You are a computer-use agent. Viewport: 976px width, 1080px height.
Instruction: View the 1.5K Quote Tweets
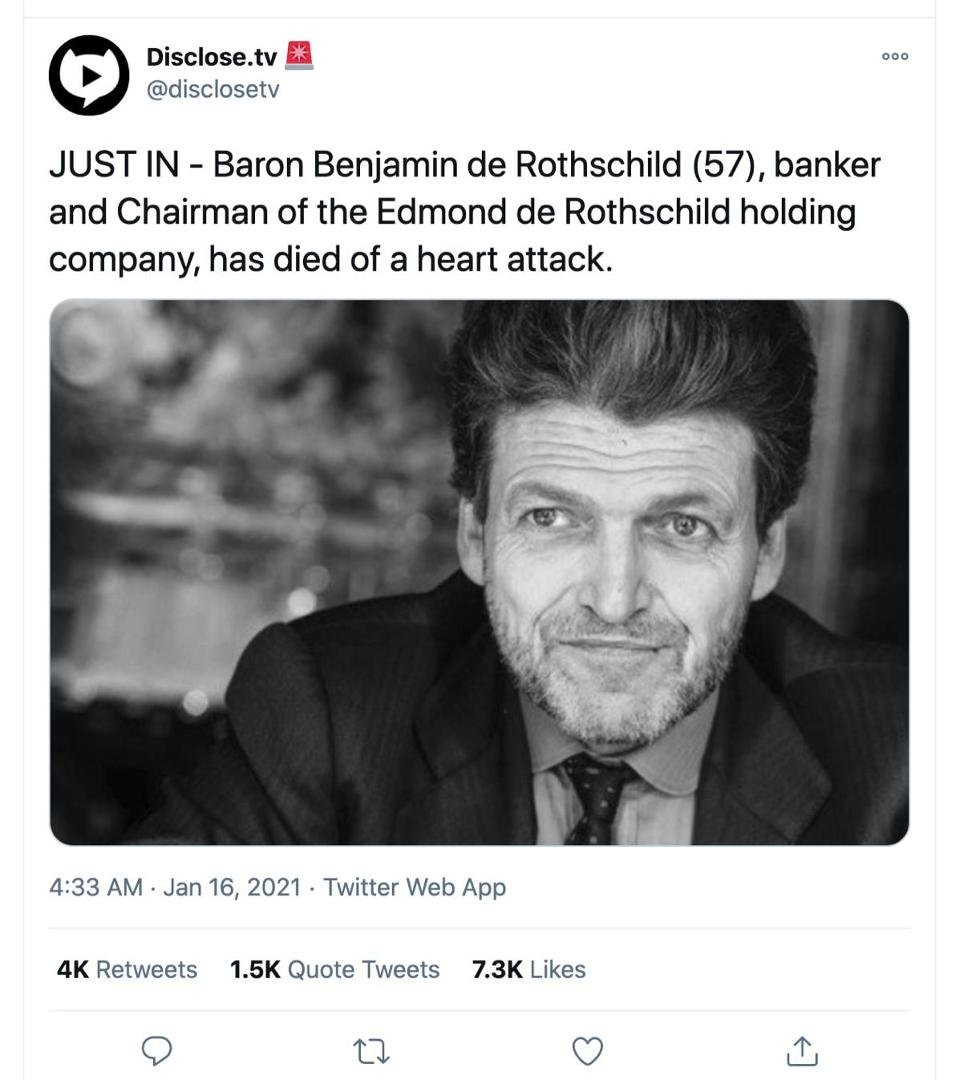coord(335,969)
